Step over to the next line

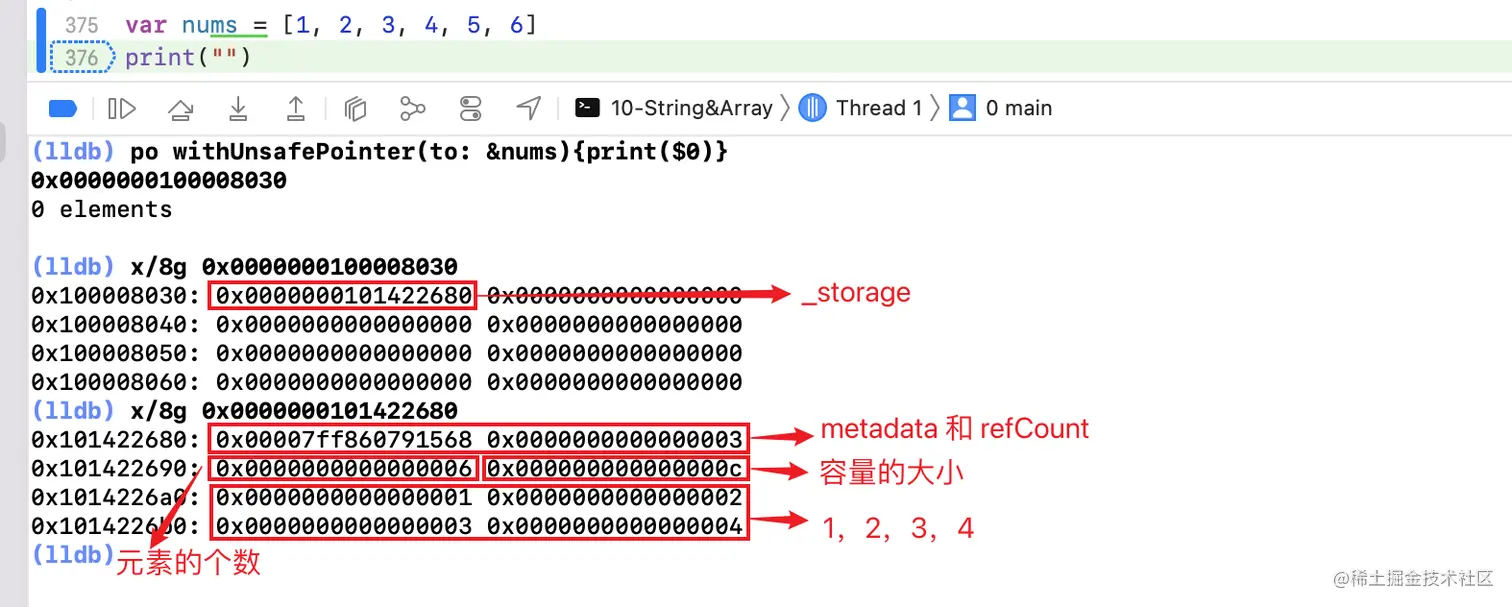click(180, 108)
